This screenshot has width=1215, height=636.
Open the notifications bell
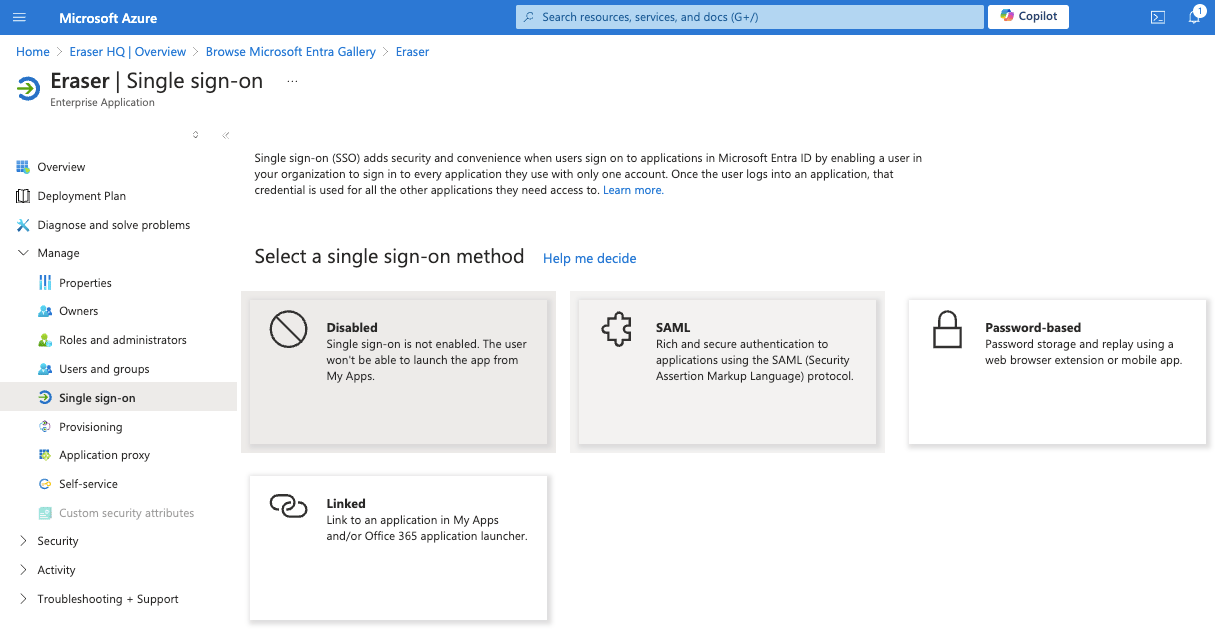click(x=1195, y=17)
